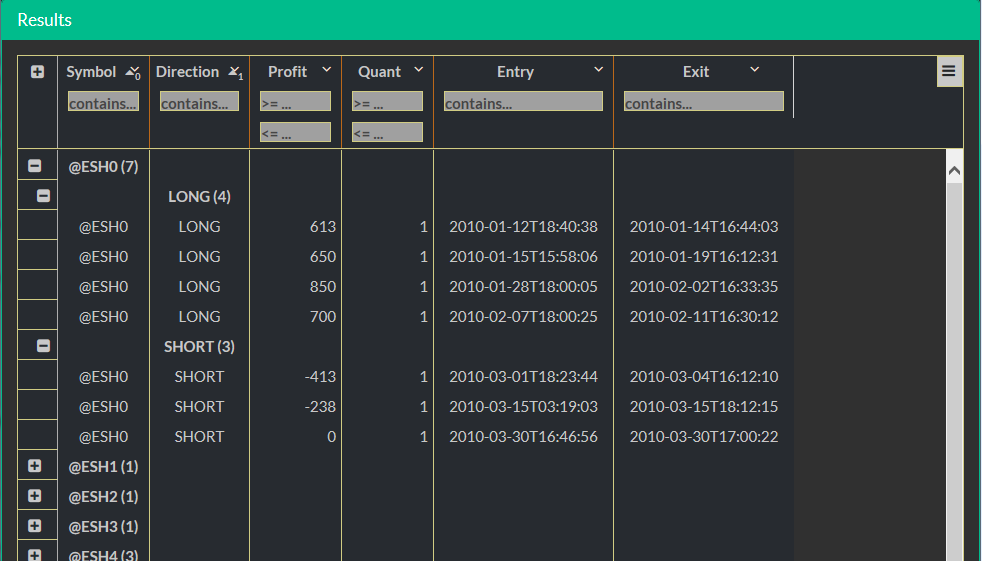
Task: Focus the Quant minimum filter field
Action: coord(387,101)
